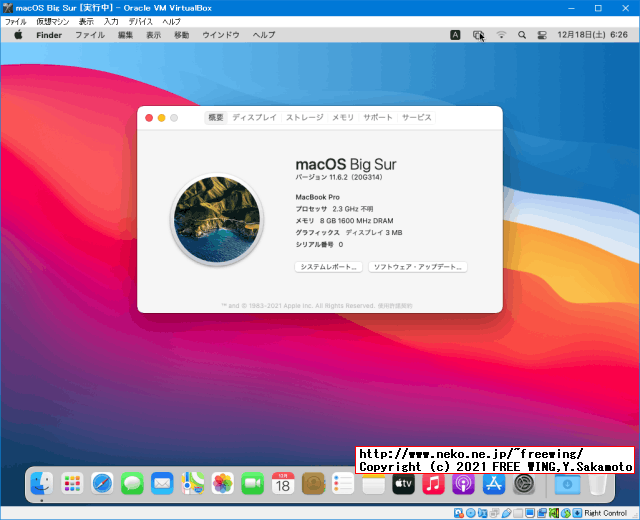The width and height of the screenshot is (640, 520).
Task: Open Spotlight search magnifier icon
Action: pyautogui.click(x=522, y=35)
